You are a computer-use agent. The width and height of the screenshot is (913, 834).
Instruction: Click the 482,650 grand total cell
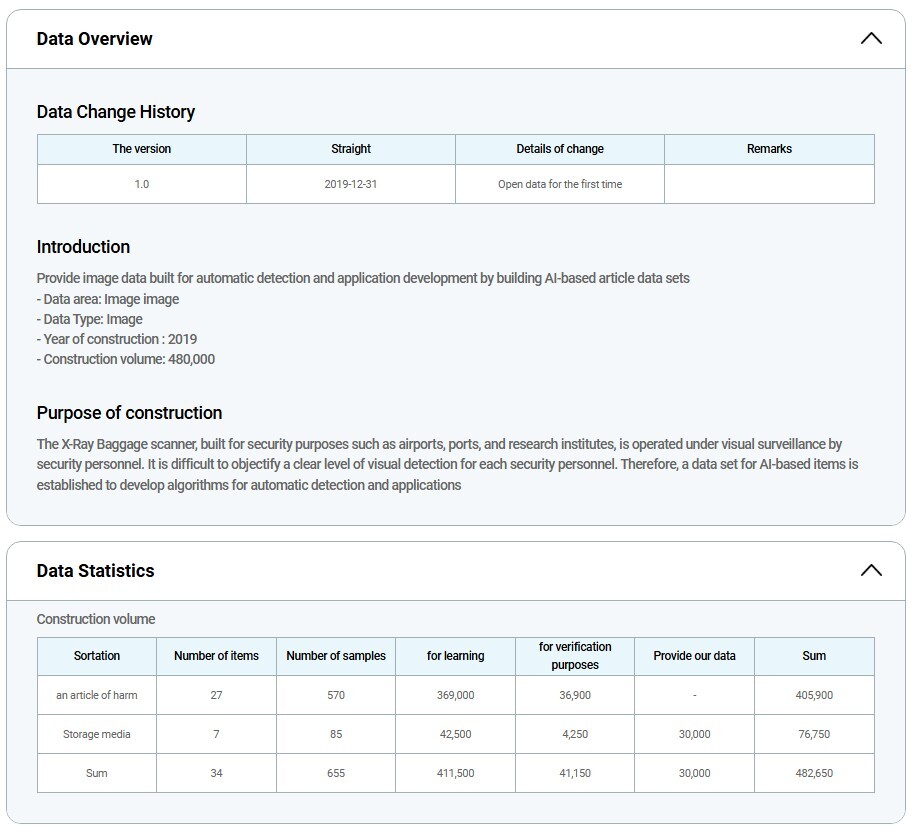click(814, 773)
